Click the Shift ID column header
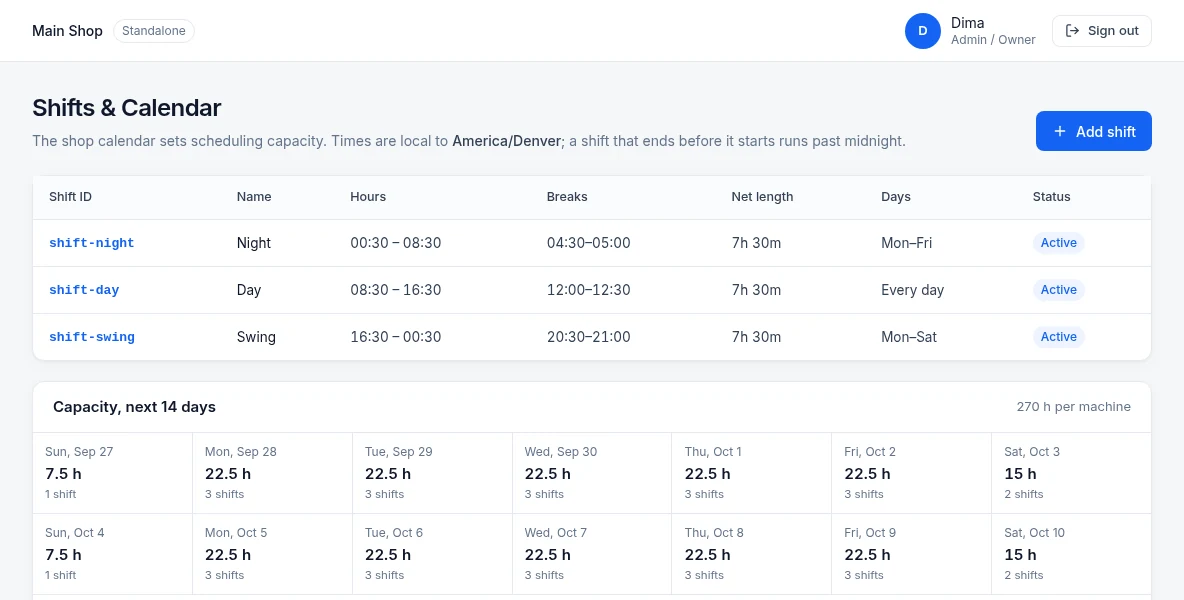 (x=70, y=197)
